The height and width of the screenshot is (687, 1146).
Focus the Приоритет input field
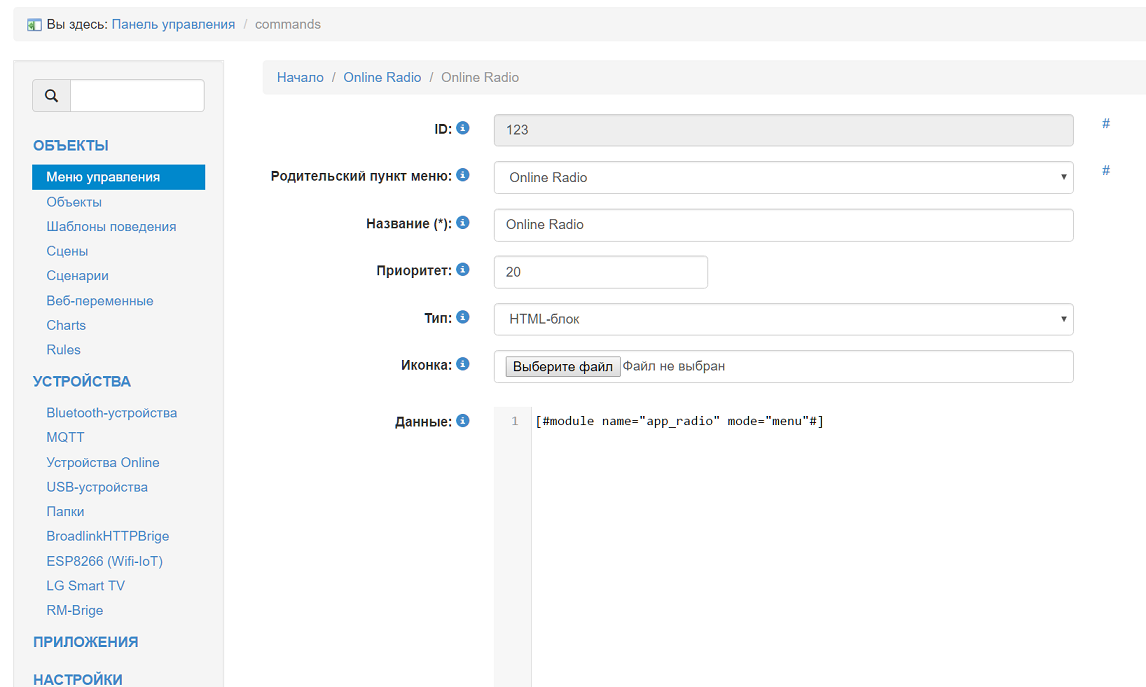pyautogui.click(x=600, y=272)
